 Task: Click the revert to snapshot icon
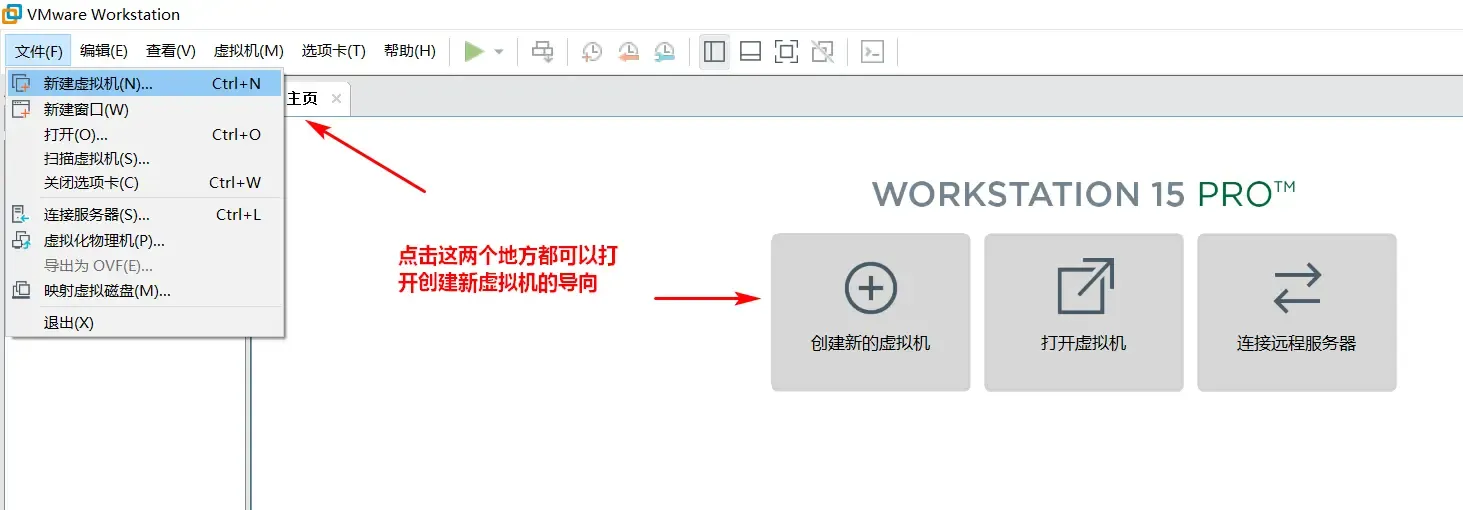pos(628,51)
